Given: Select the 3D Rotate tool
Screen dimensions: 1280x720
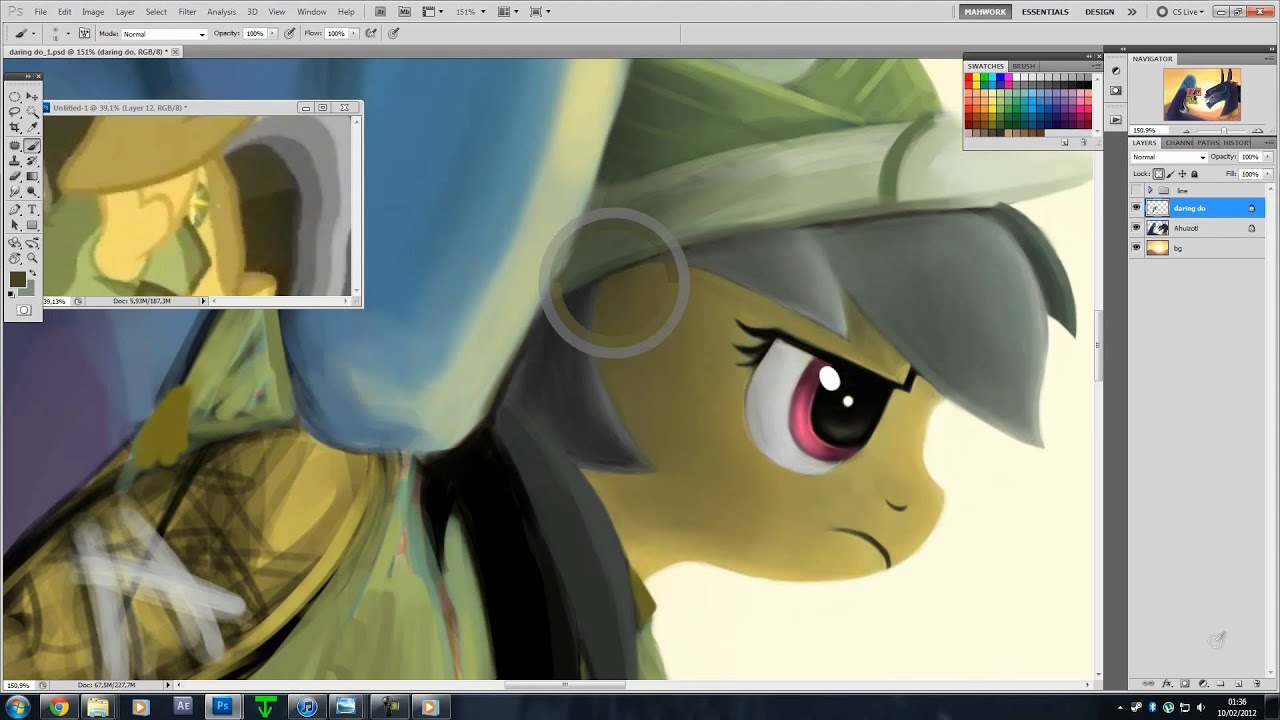Looking at the screenshot, I should pyautogui.click(x=14, y=242).
